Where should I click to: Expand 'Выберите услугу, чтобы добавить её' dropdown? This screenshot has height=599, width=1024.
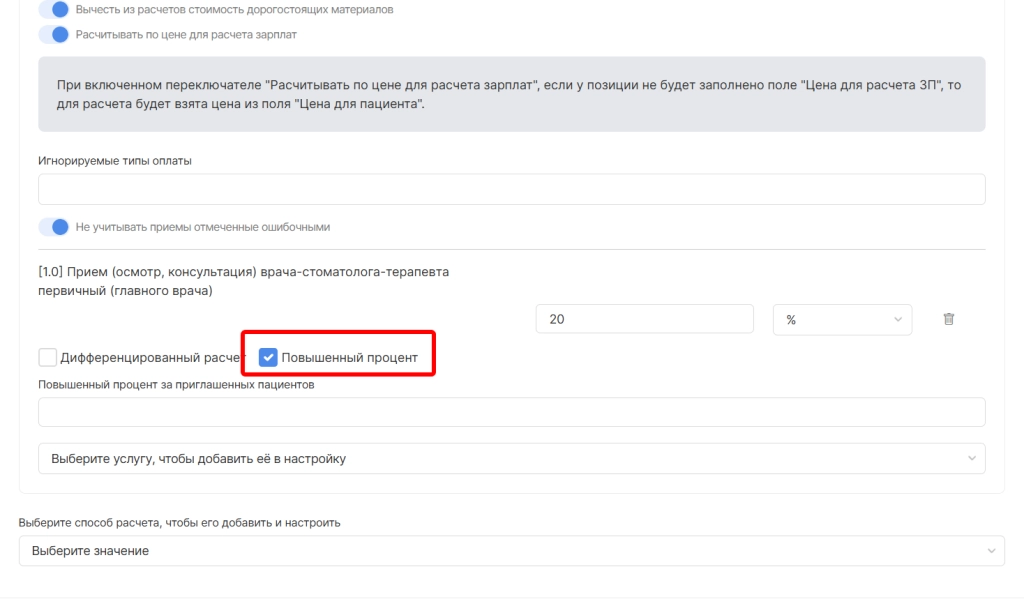[500, 459]
